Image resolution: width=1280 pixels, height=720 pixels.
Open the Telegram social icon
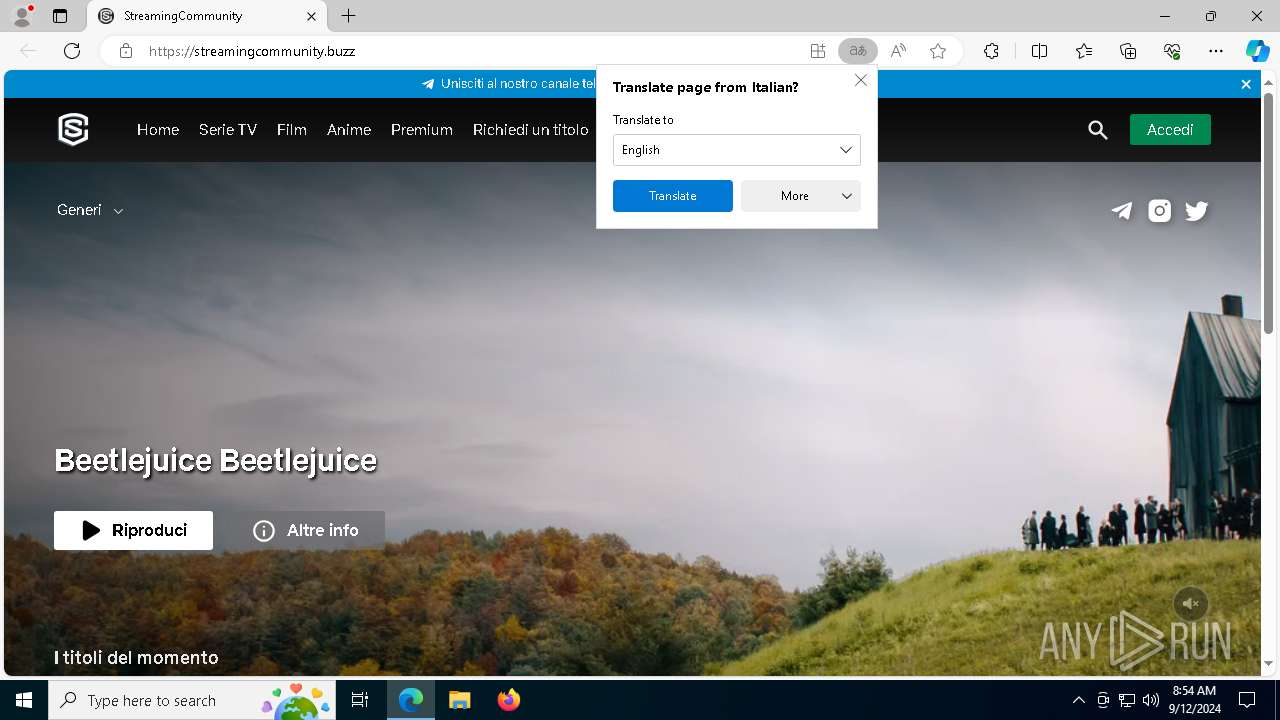(1122, 210)
